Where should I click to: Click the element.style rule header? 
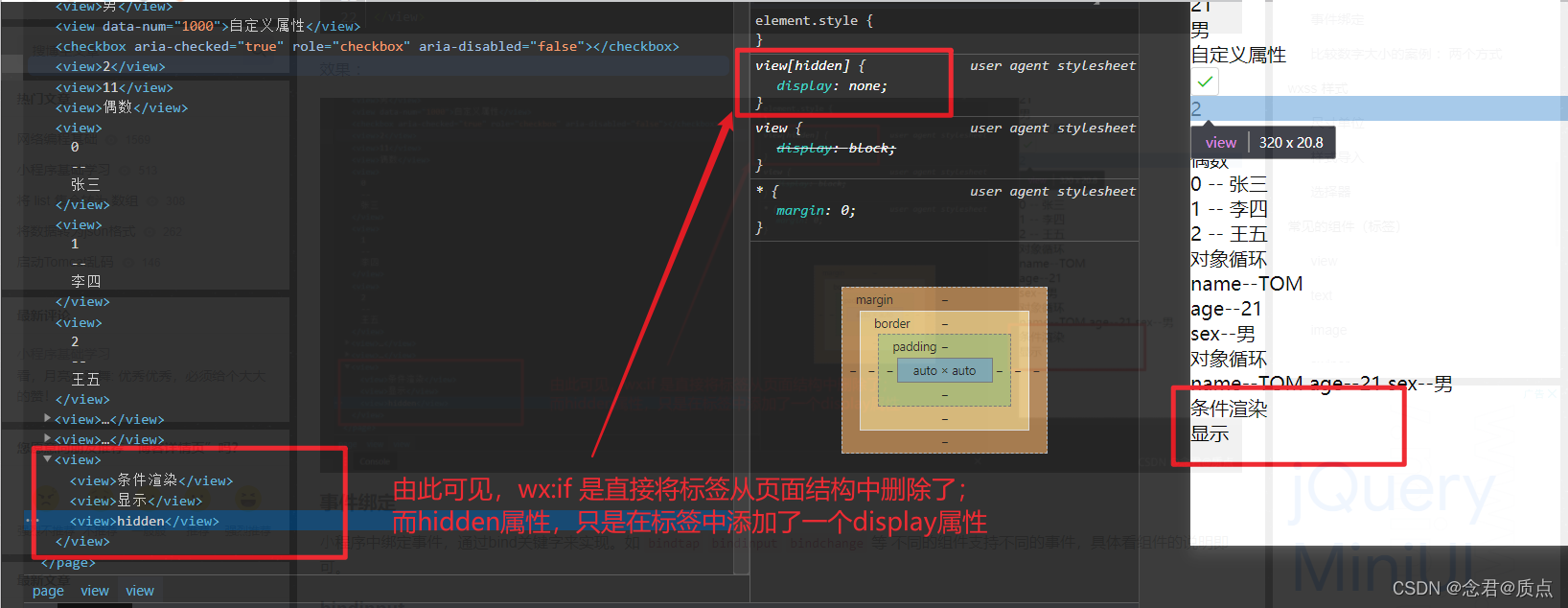[x=814, y=20]
